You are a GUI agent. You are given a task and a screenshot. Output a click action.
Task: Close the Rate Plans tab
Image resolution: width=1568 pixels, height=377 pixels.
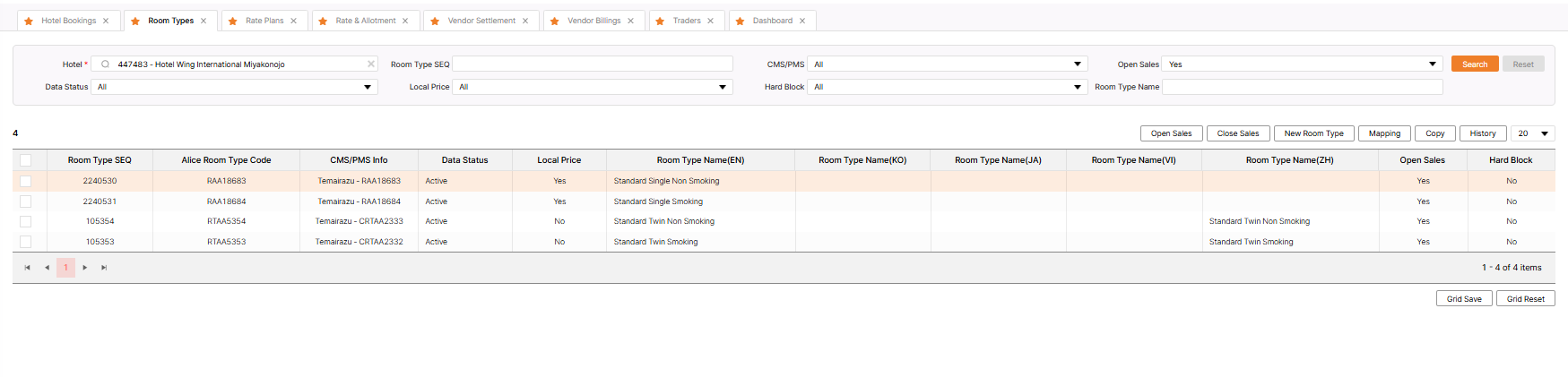click(293, 21)
